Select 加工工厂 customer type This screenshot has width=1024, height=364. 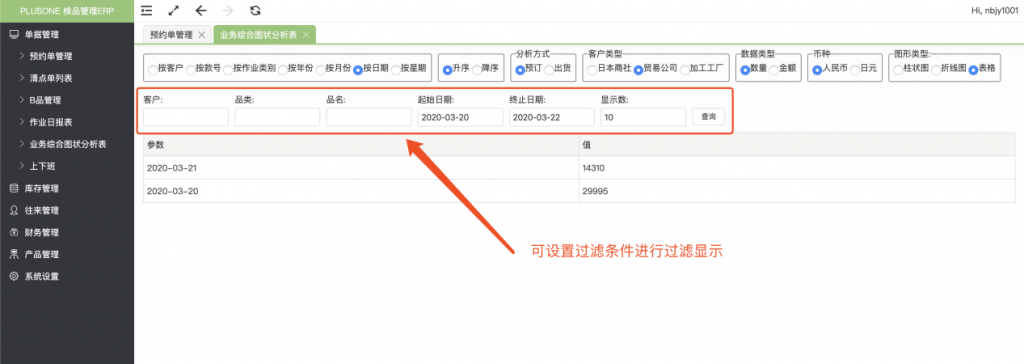coord(684,69)
